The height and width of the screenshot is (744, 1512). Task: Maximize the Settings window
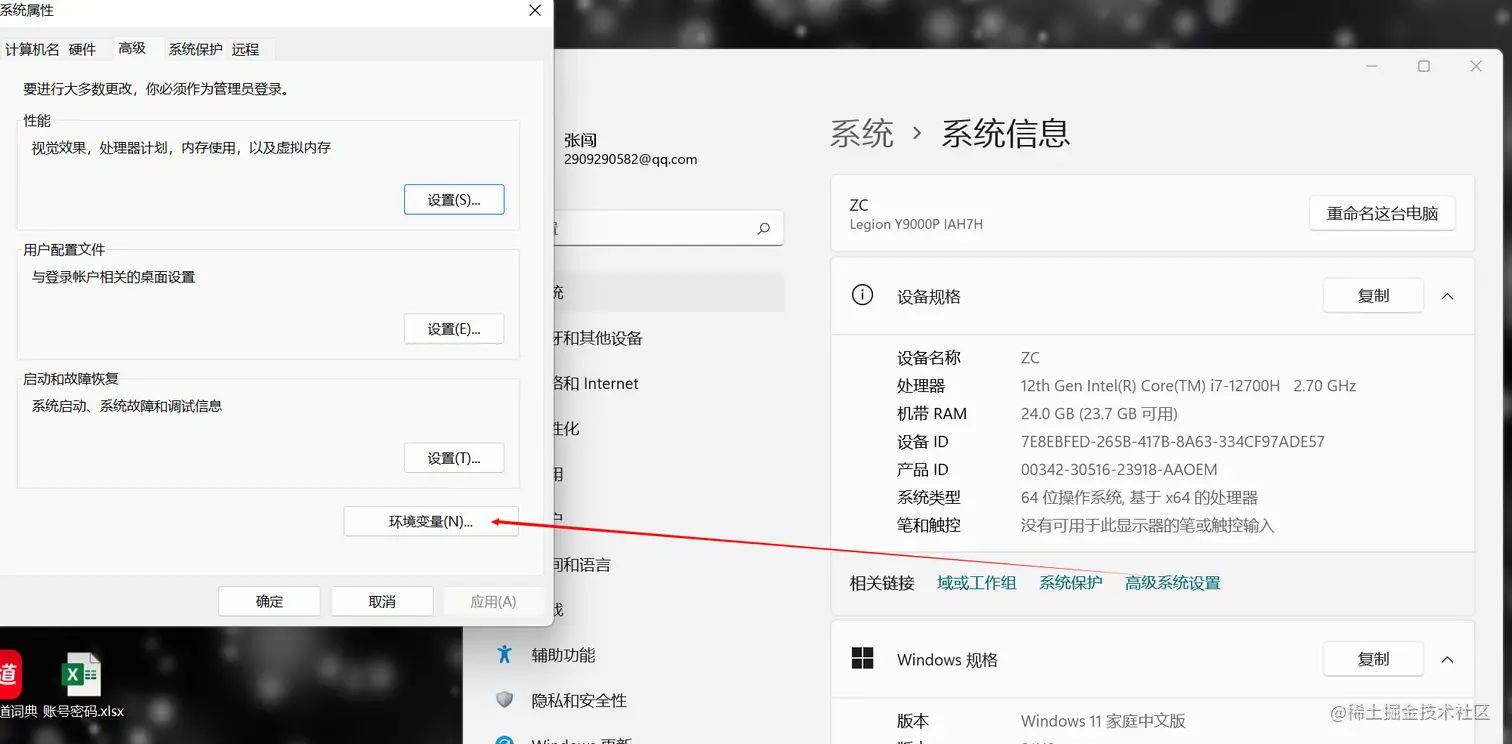point(1424,66)
